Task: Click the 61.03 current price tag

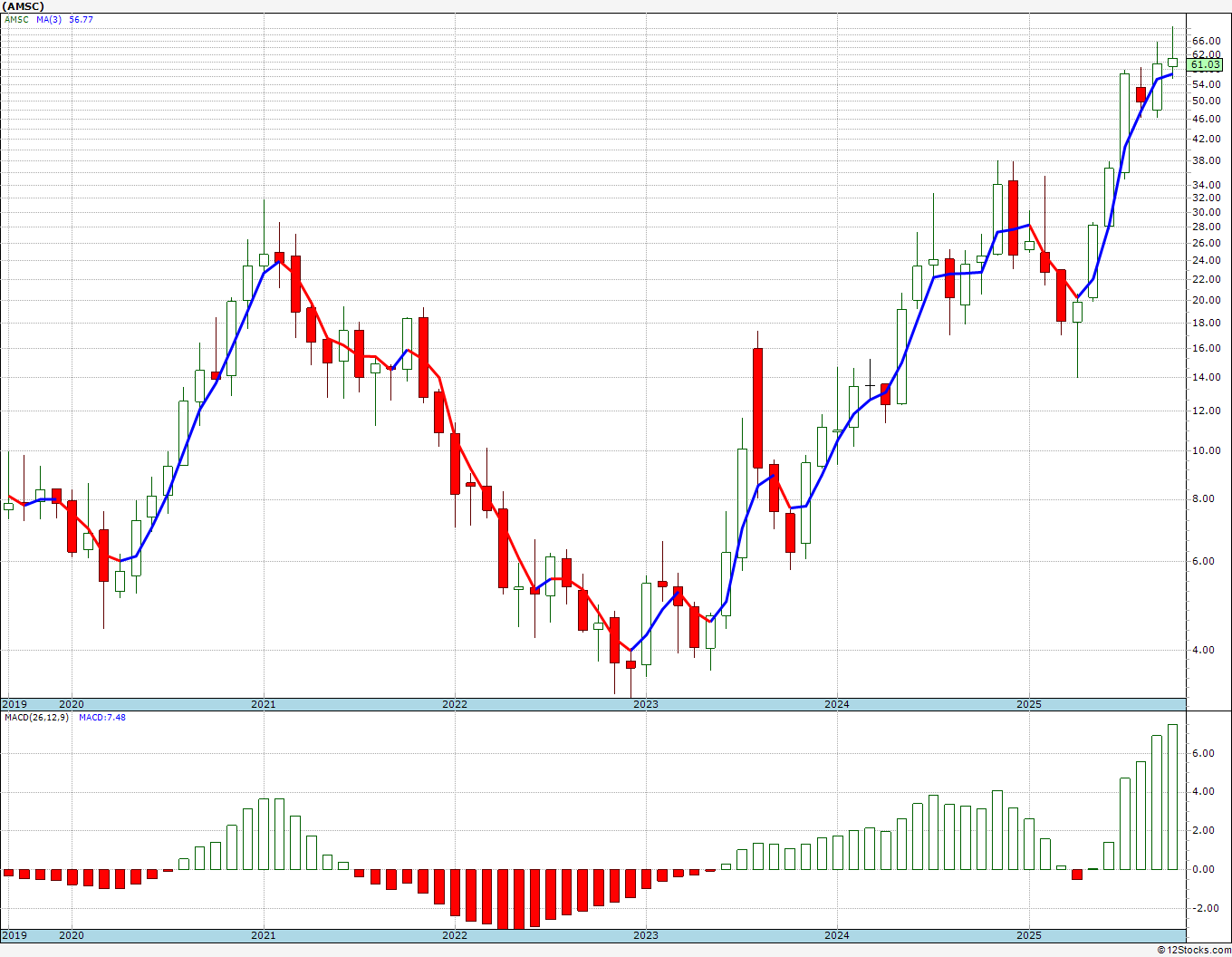Action: pyautogui.click(x=1205, y=65)
